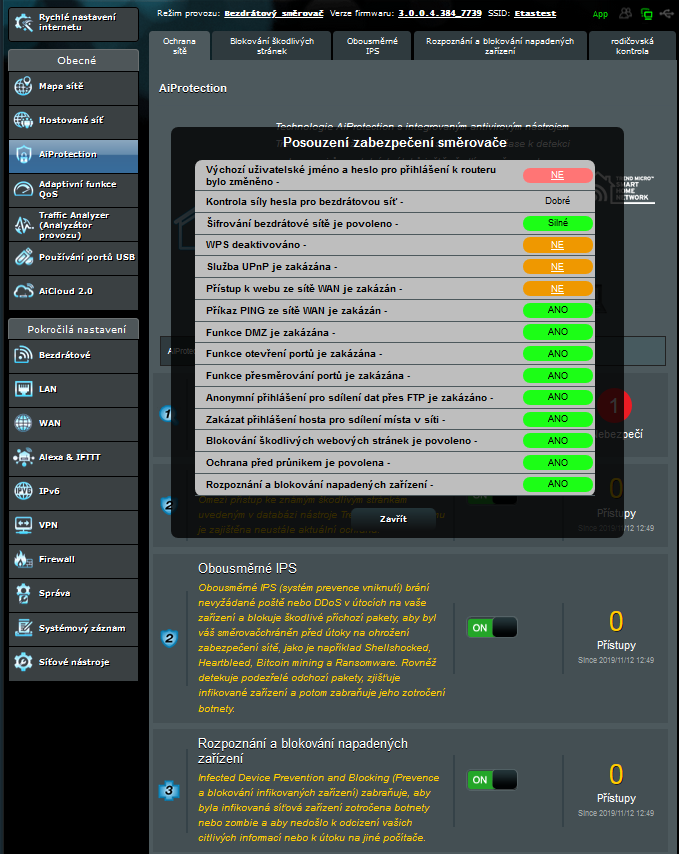Open Traffic Analyzer section
679x854 pixels.
pyautogui.click(x=70, y=223)
